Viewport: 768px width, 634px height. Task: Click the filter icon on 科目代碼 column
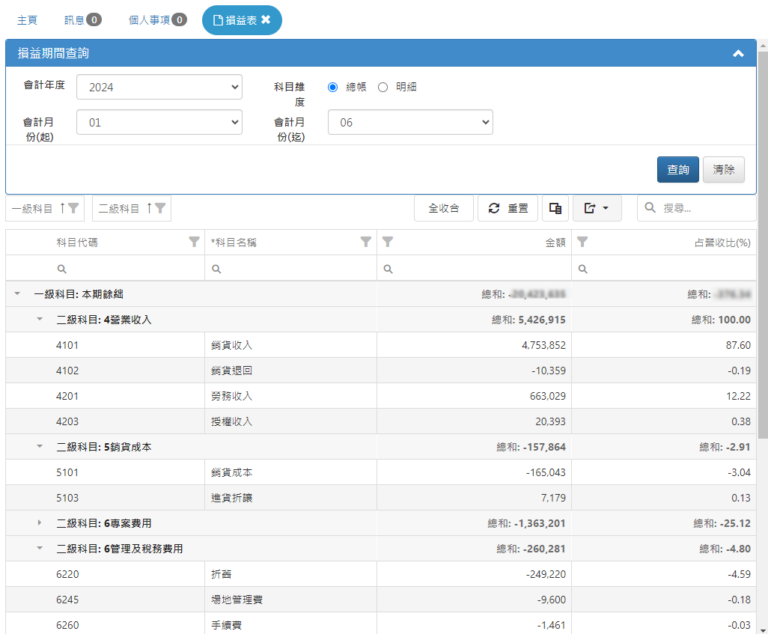pos(194,242)
